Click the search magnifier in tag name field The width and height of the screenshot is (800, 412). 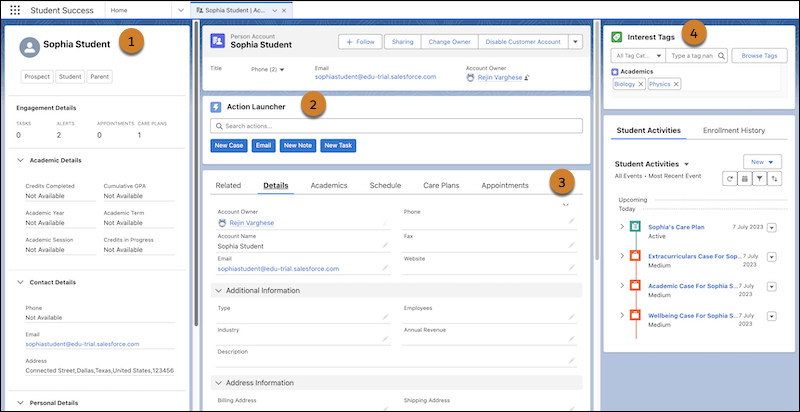(x=721, y=56)
